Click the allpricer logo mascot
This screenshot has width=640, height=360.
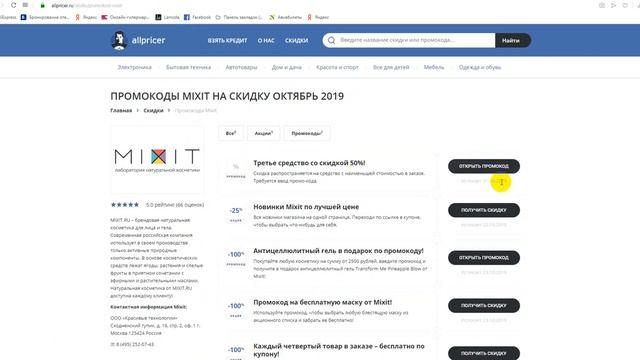(119, 40)
